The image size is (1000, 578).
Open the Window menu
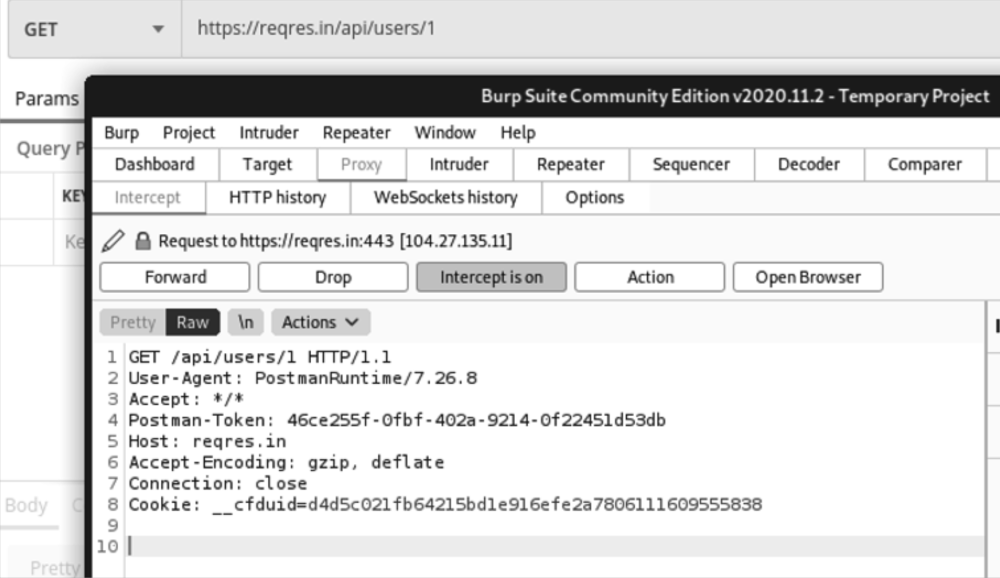[x=445, y=133]
